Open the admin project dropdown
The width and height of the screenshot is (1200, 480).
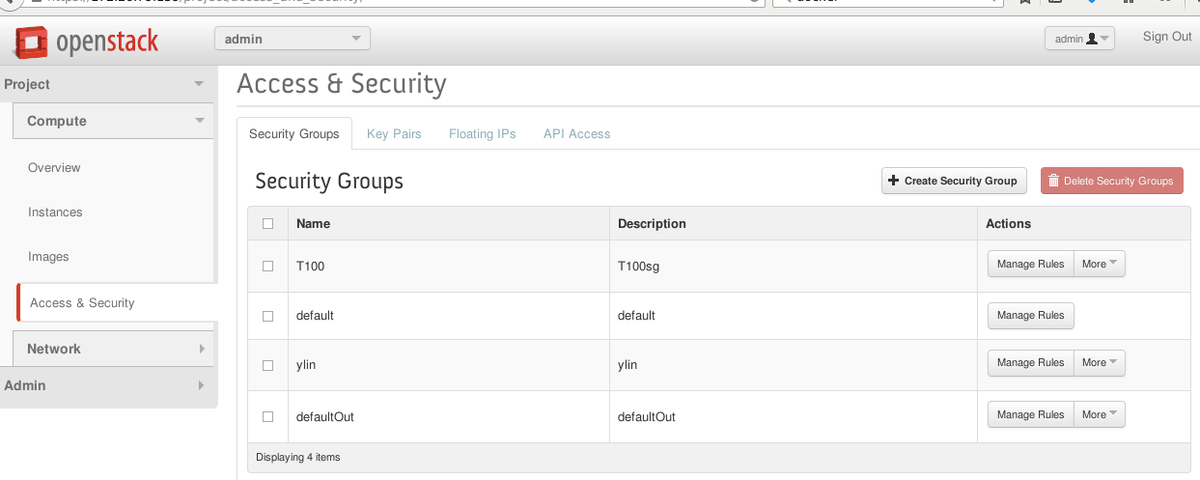click(x=292, y=39)
